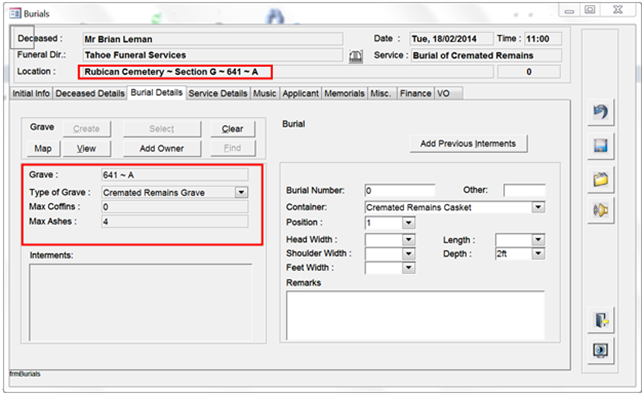
Task: Click the Find button
Action: (233, 148)
